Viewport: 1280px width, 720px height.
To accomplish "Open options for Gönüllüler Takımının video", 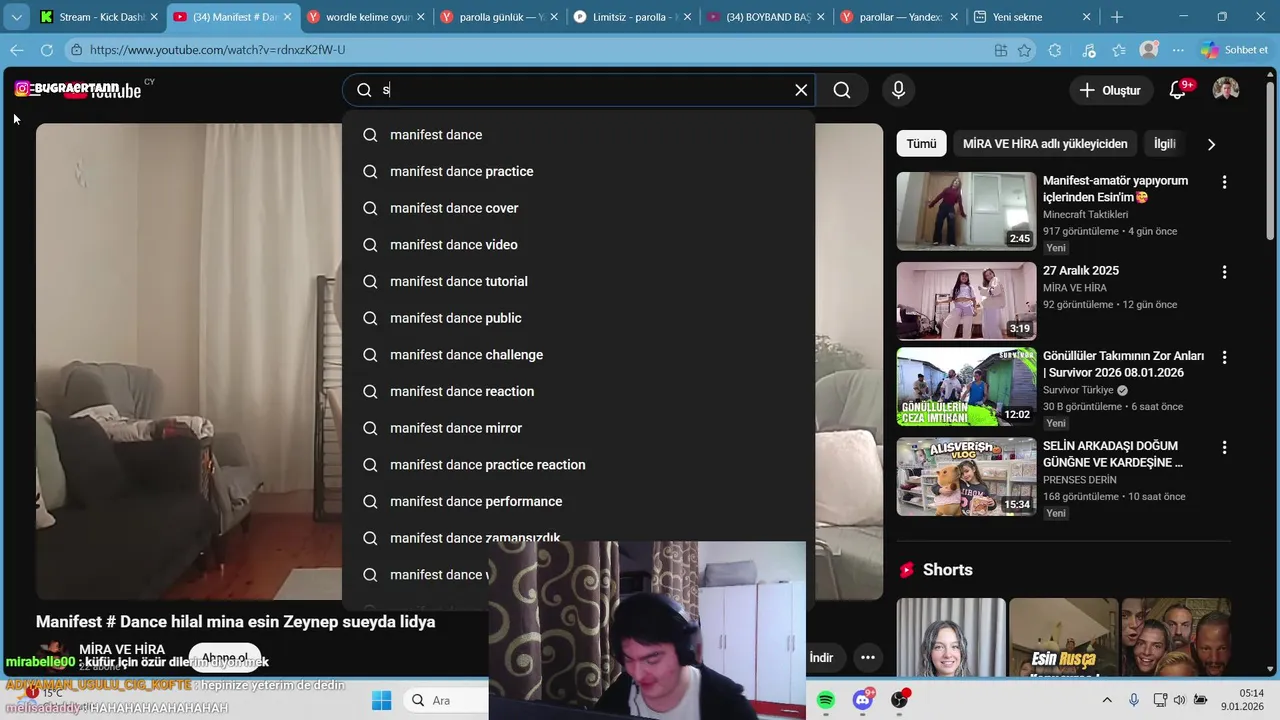I will pyautogui.click(x=1224, y=357).
